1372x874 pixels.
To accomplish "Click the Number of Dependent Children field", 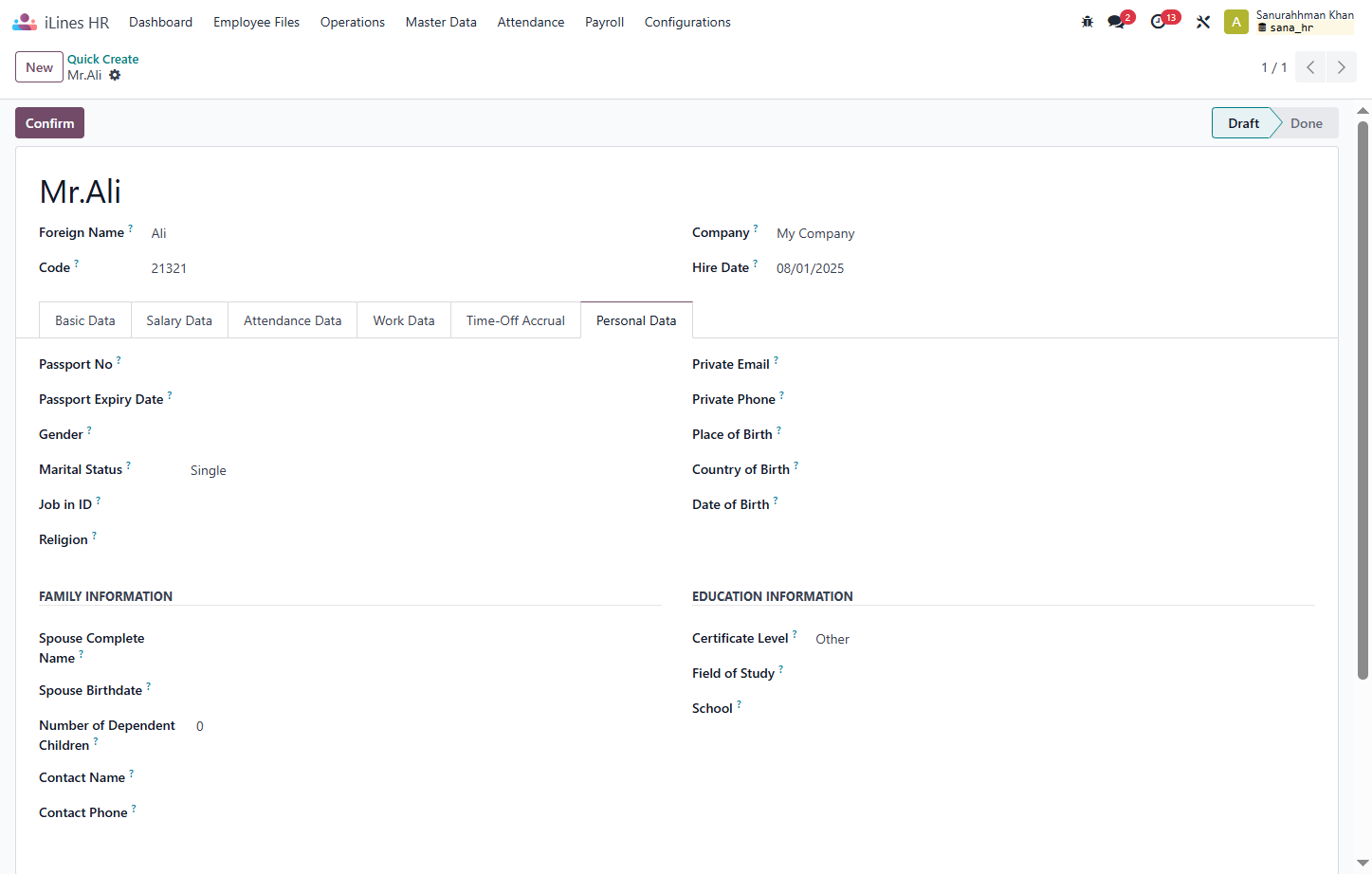I will coord(429,726).
